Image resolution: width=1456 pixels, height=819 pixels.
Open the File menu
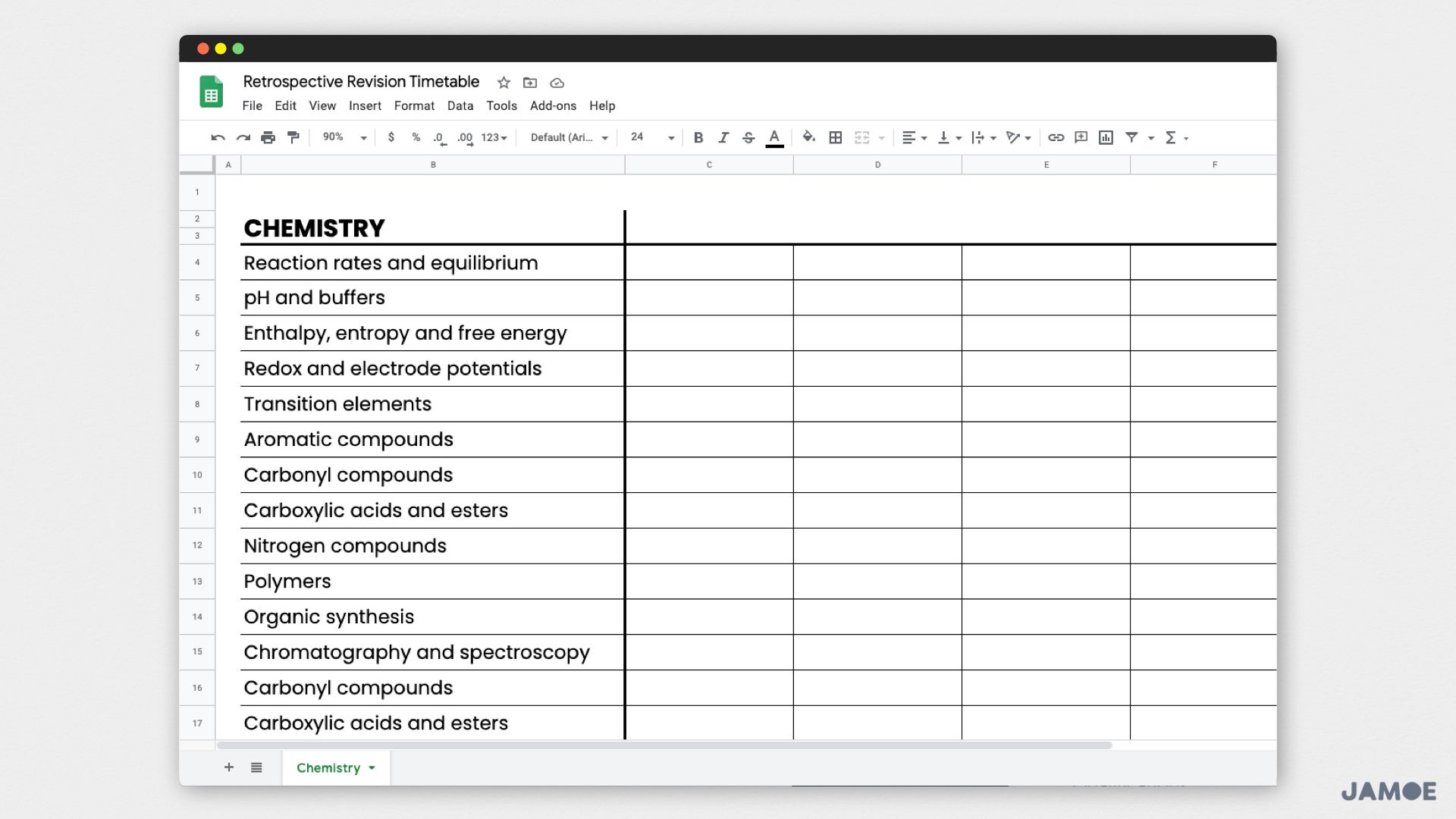pos(252,105)
